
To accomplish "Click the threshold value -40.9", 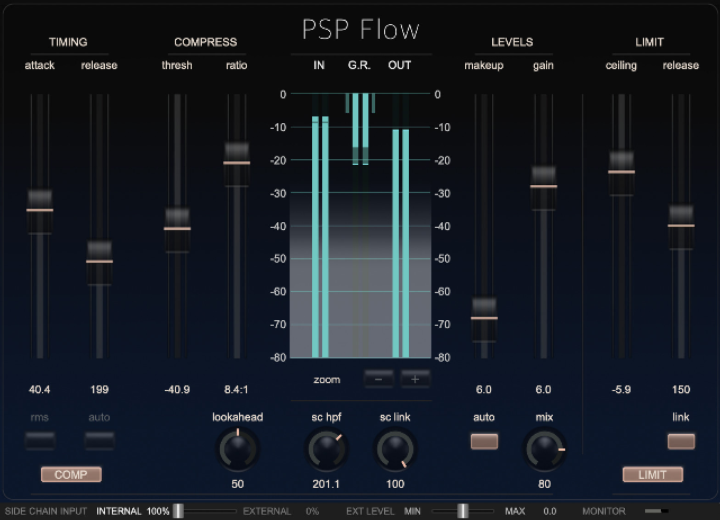I will pyautogui.click(x=177, y=390).
